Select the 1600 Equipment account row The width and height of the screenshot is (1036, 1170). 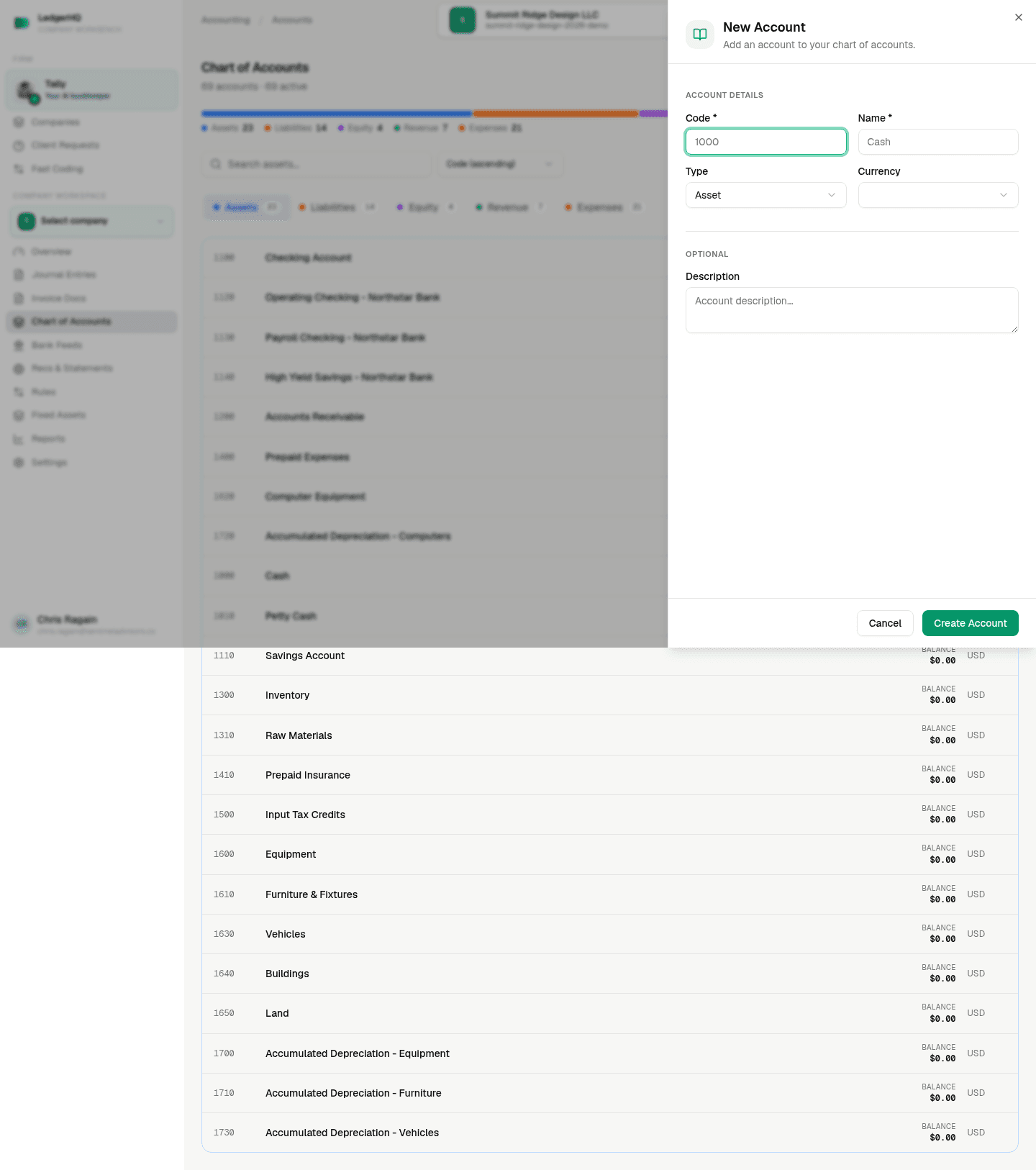(610, 854)
